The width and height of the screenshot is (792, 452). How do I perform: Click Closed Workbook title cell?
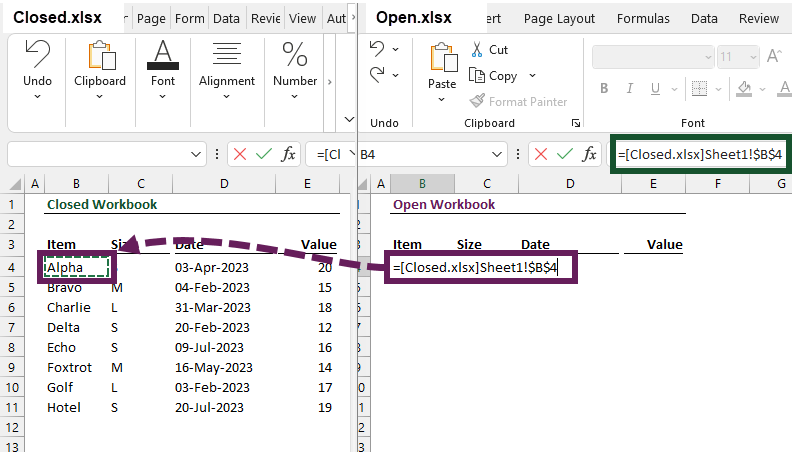pyautogui.click(x=102, y=205)
